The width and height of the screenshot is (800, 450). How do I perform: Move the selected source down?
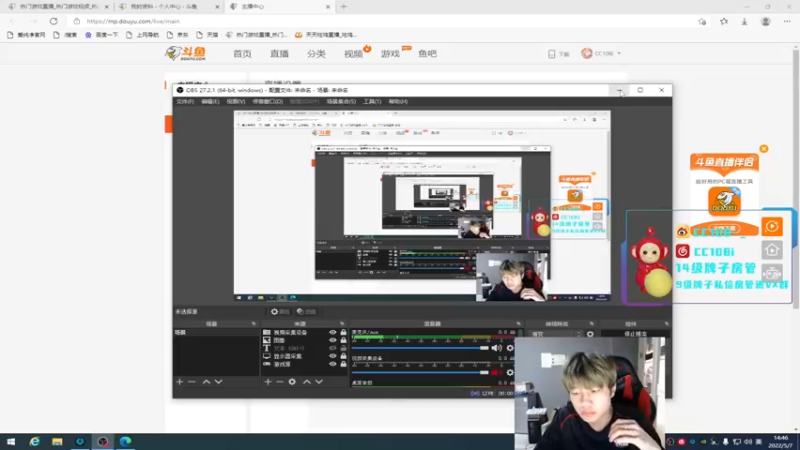[x=319, y=382]
